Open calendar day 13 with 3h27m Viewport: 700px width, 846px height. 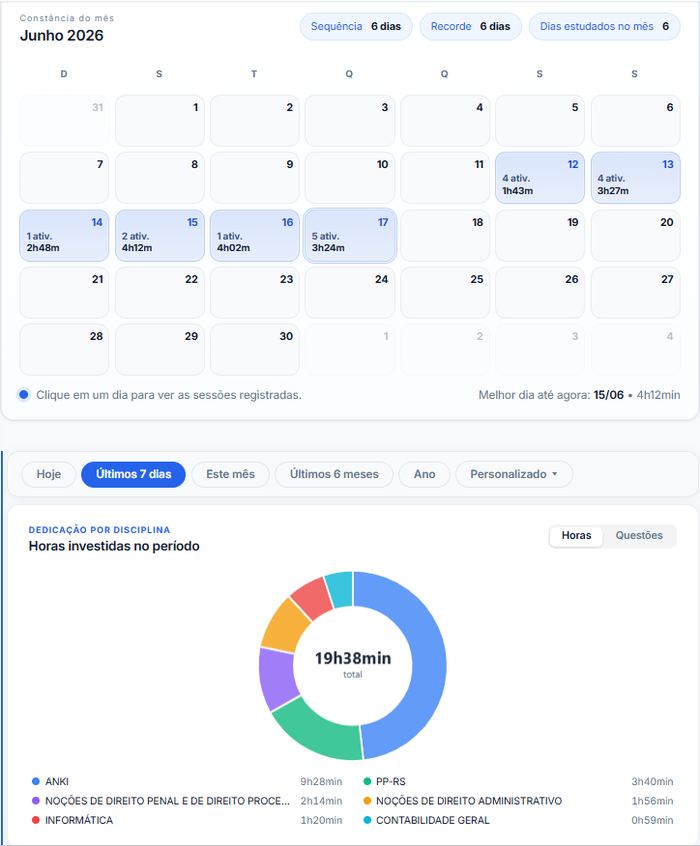coord(635,178)
